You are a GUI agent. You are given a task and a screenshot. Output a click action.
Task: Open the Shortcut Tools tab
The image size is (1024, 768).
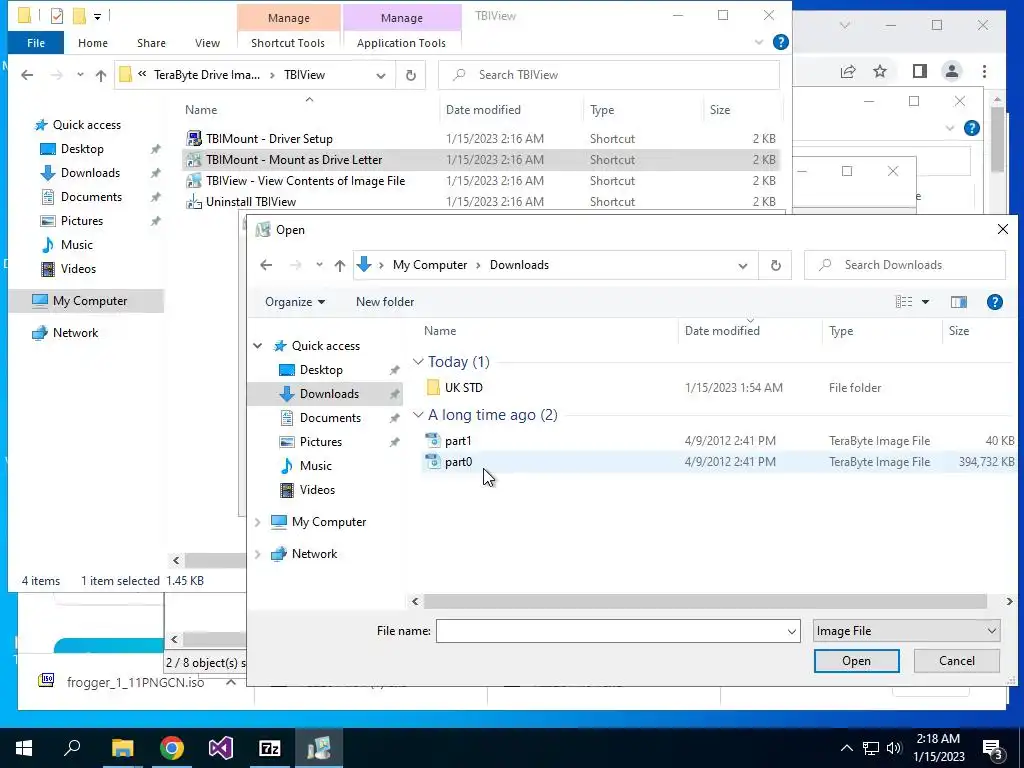pyautogui.click(x=288, y=43)
